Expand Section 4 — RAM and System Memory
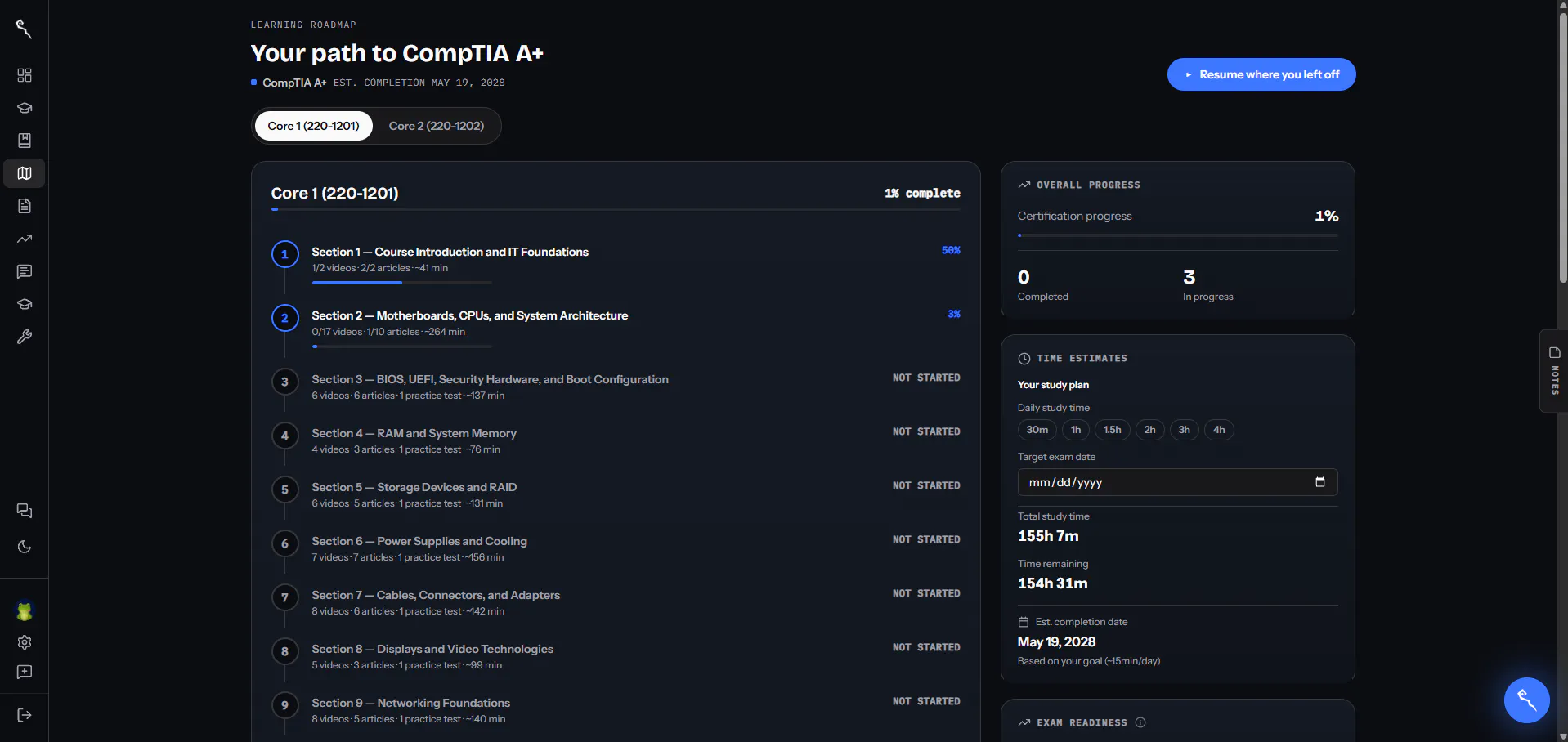The width and height of the screenshot is (1568, 742). coord(616,440)
